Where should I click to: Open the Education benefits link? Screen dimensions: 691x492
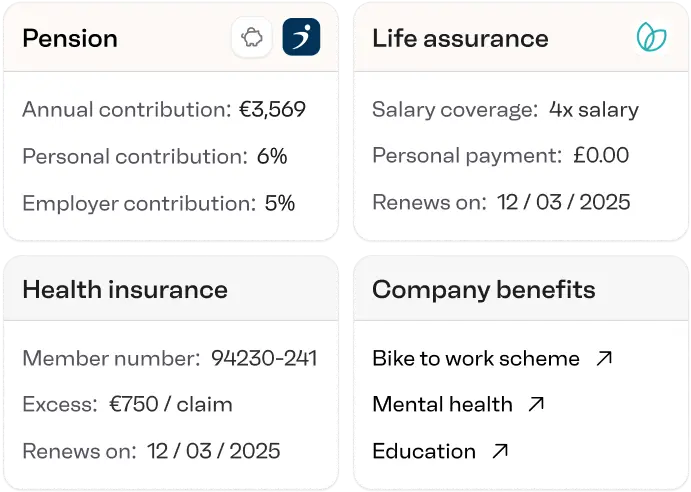tap(424, 451)
